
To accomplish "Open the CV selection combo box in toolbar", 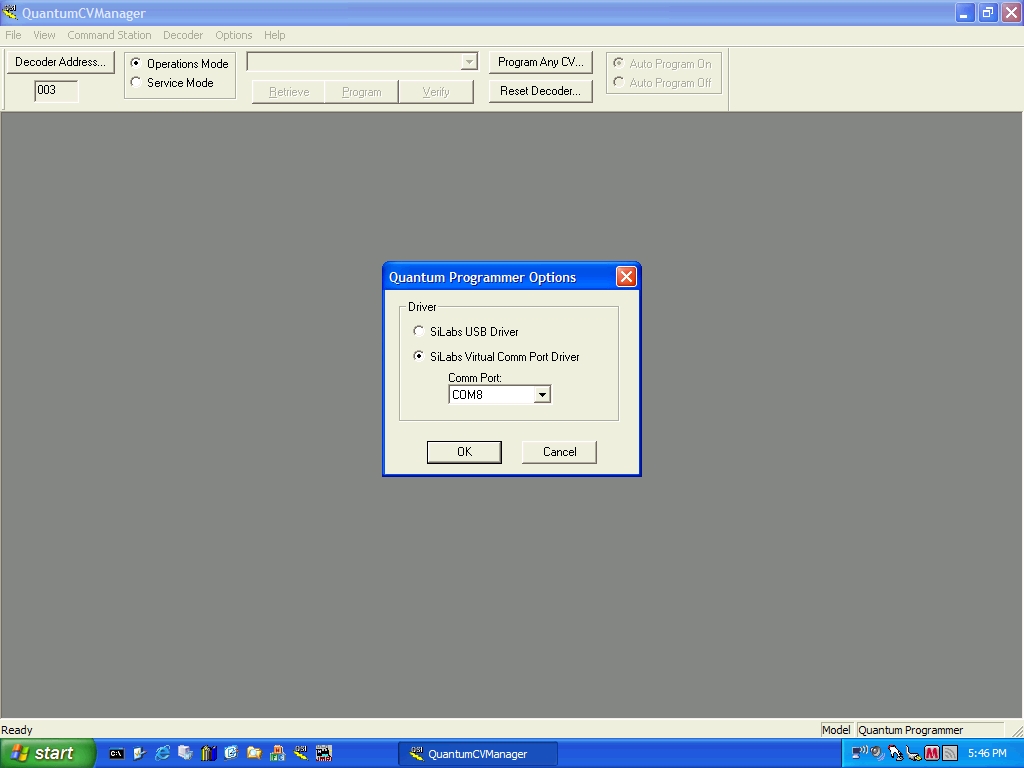I will 362,61.
